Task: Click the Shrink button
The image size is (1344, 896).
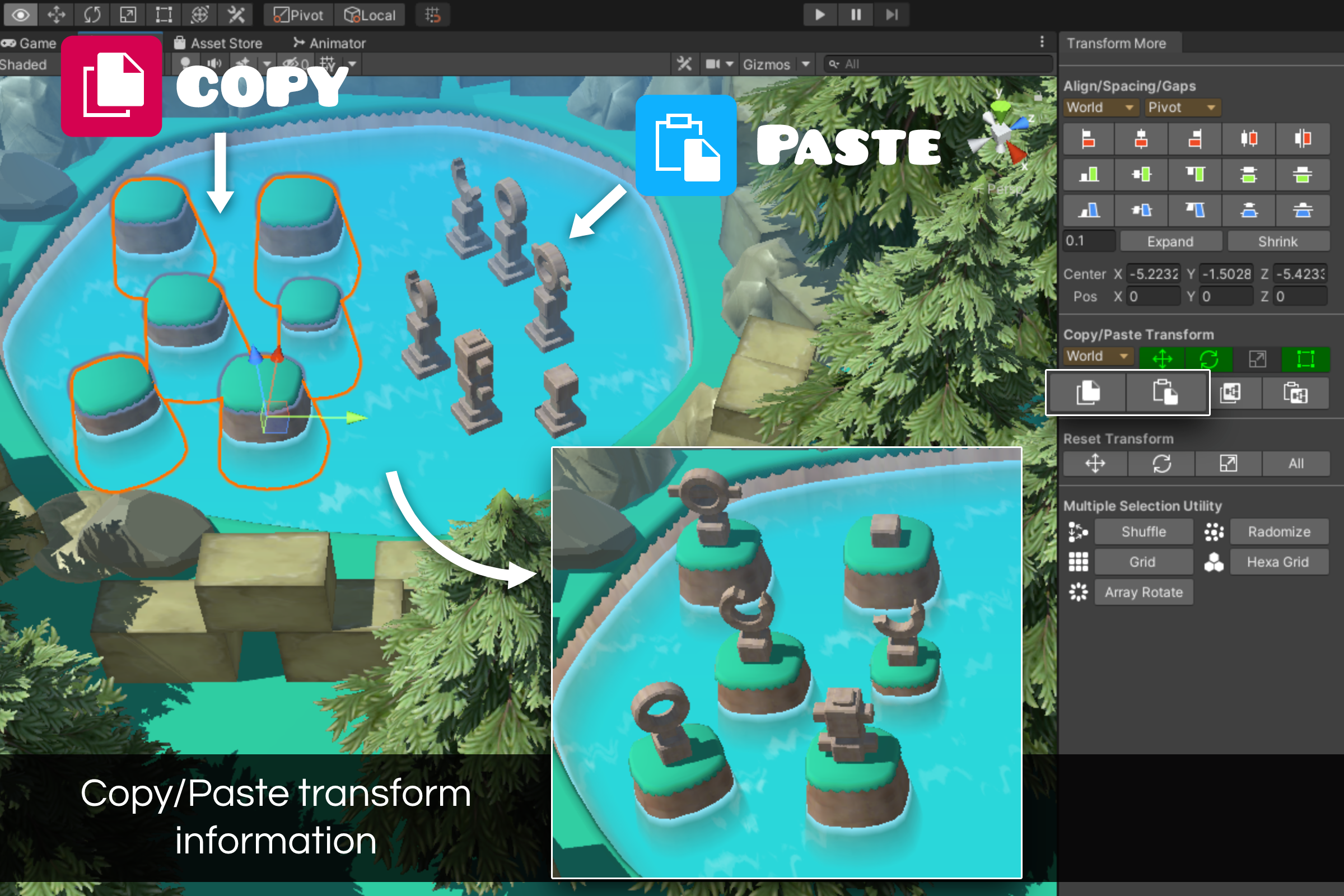Action: [x=1278, y=242]
